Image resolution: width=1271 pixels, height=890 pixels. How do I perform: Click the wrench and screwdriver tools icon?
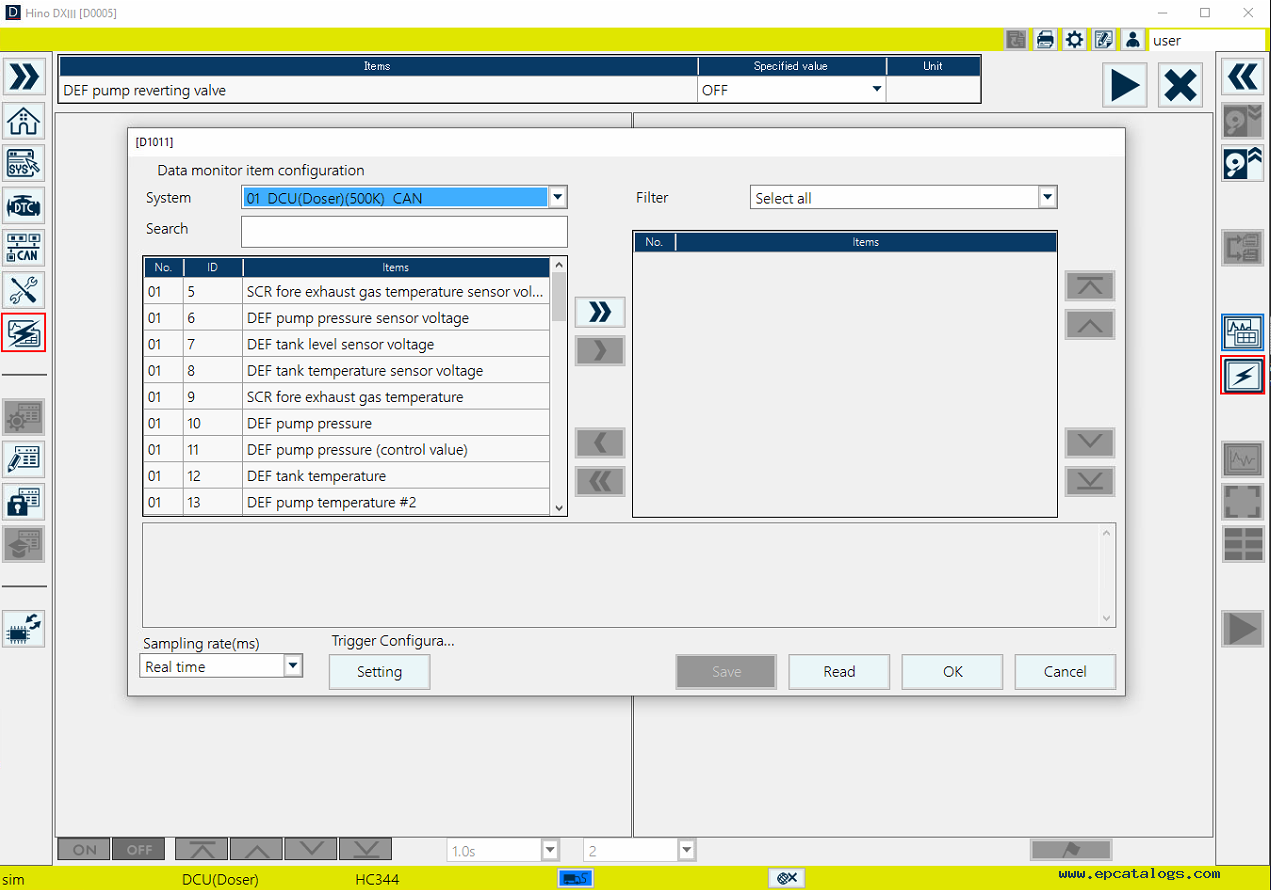(24, 290)
